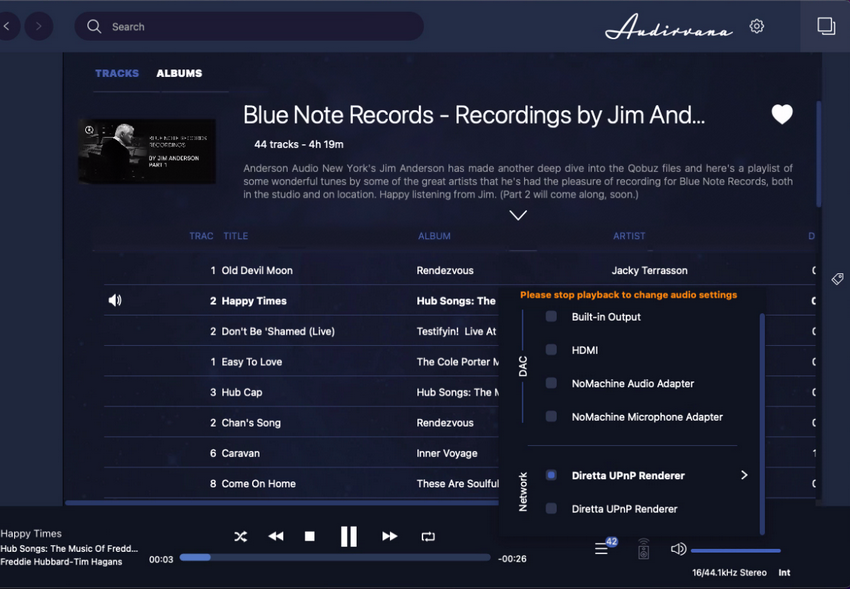The height and width of the screenshot is (589, 850).
Task: Open the tag editor panel icon
Action: [x=838, y=279]
